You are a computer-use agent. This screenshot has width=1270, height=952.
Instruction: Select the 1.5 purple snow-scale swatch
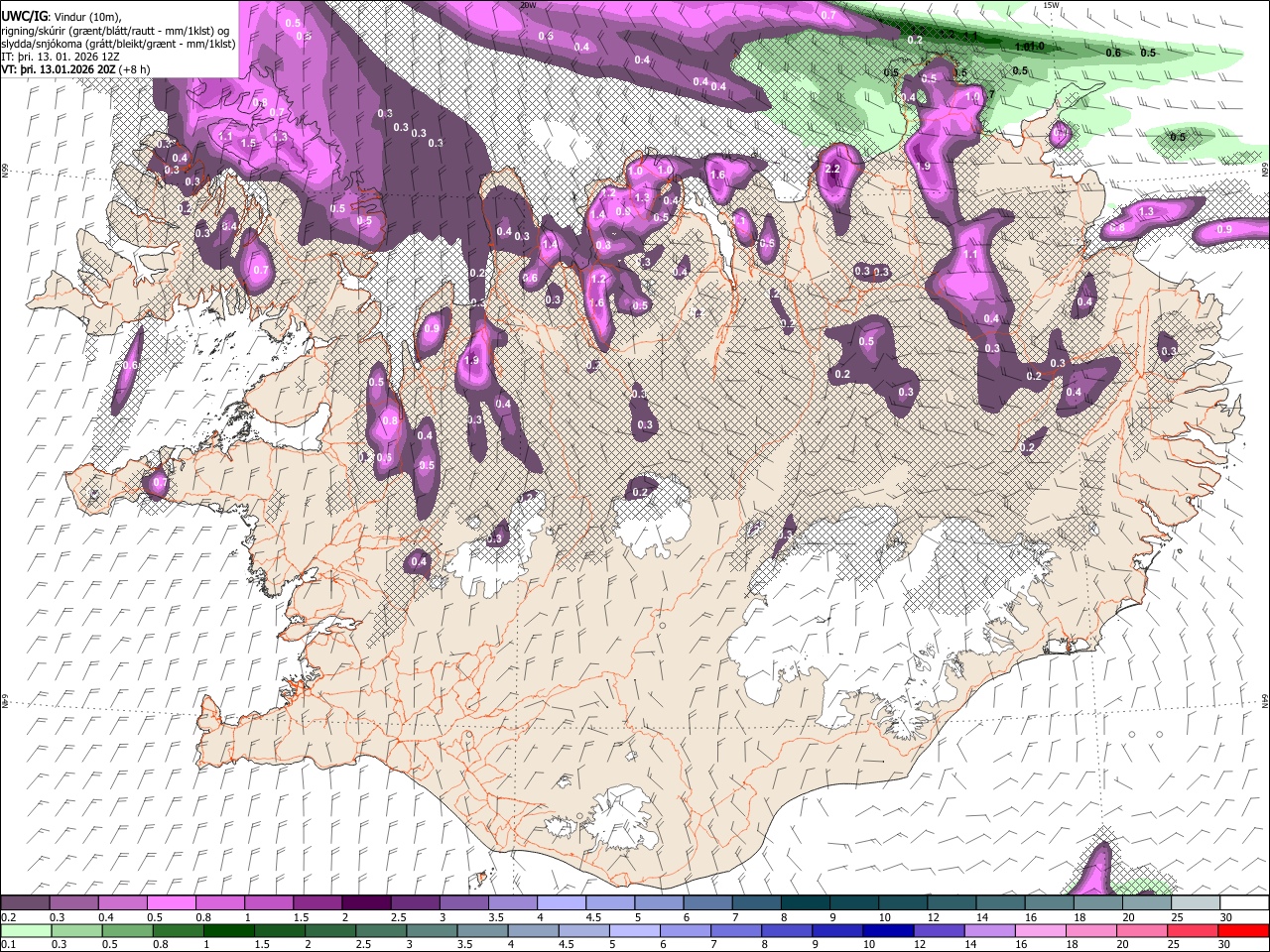317,902
